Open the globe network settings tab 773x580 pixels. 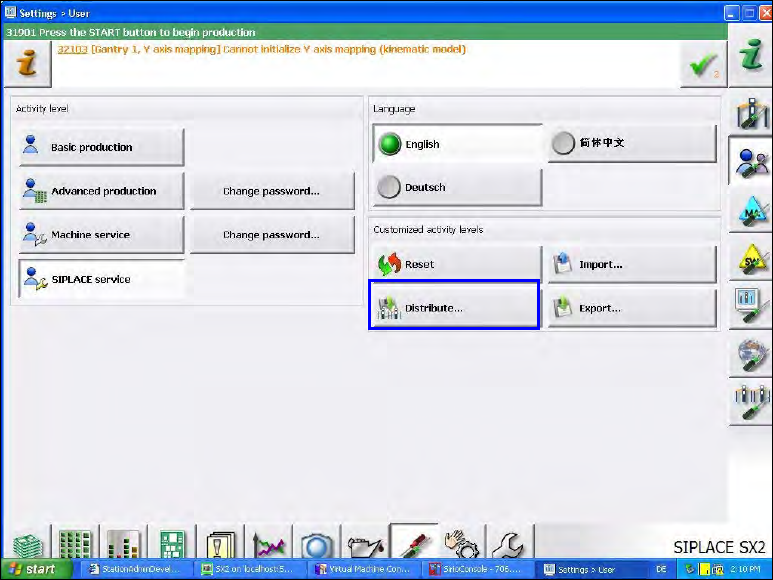click(x=750, y=355)
